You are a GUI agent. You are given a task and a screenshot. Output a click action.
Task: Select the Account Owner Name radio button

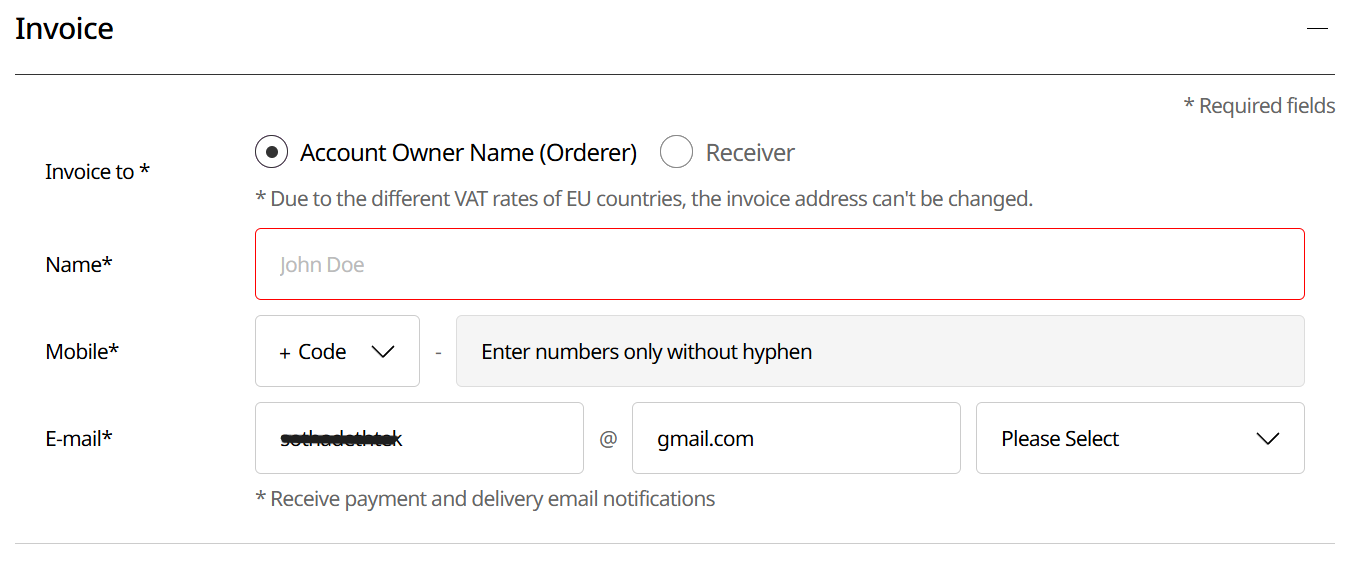coord(272,153)
